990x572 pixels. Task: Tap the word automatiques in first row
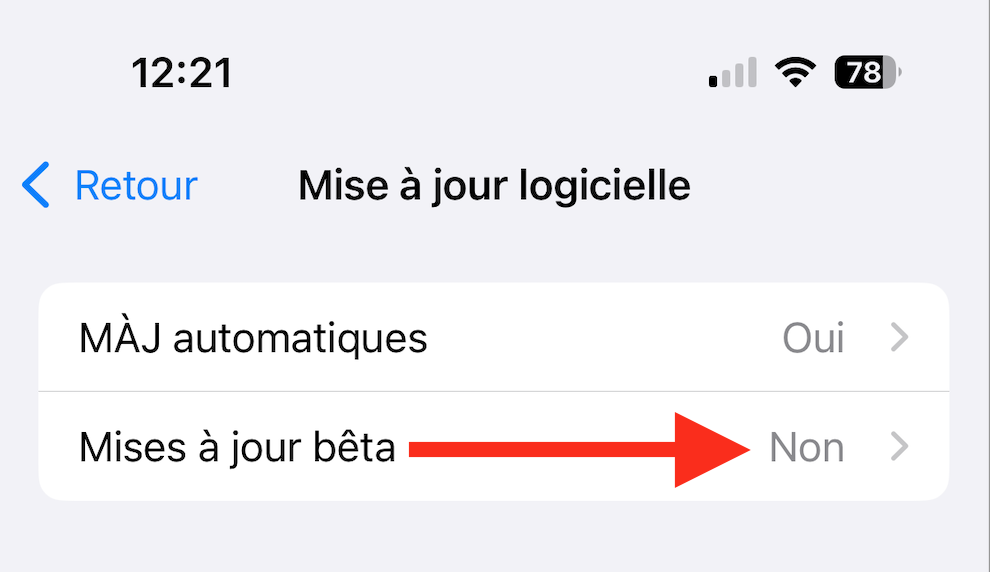[300, 338]
